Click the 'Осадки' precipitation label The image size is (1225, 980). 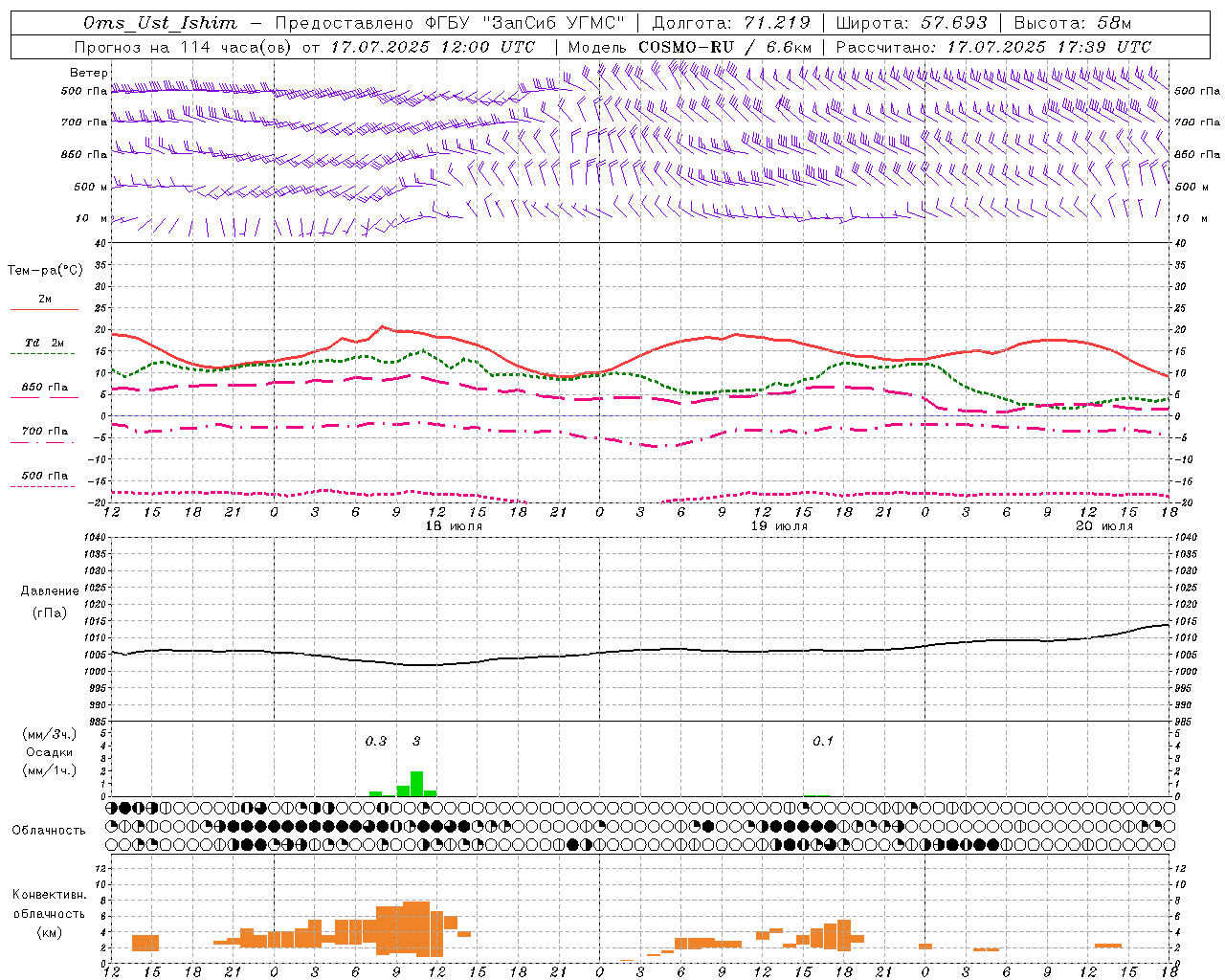(50, 752)
